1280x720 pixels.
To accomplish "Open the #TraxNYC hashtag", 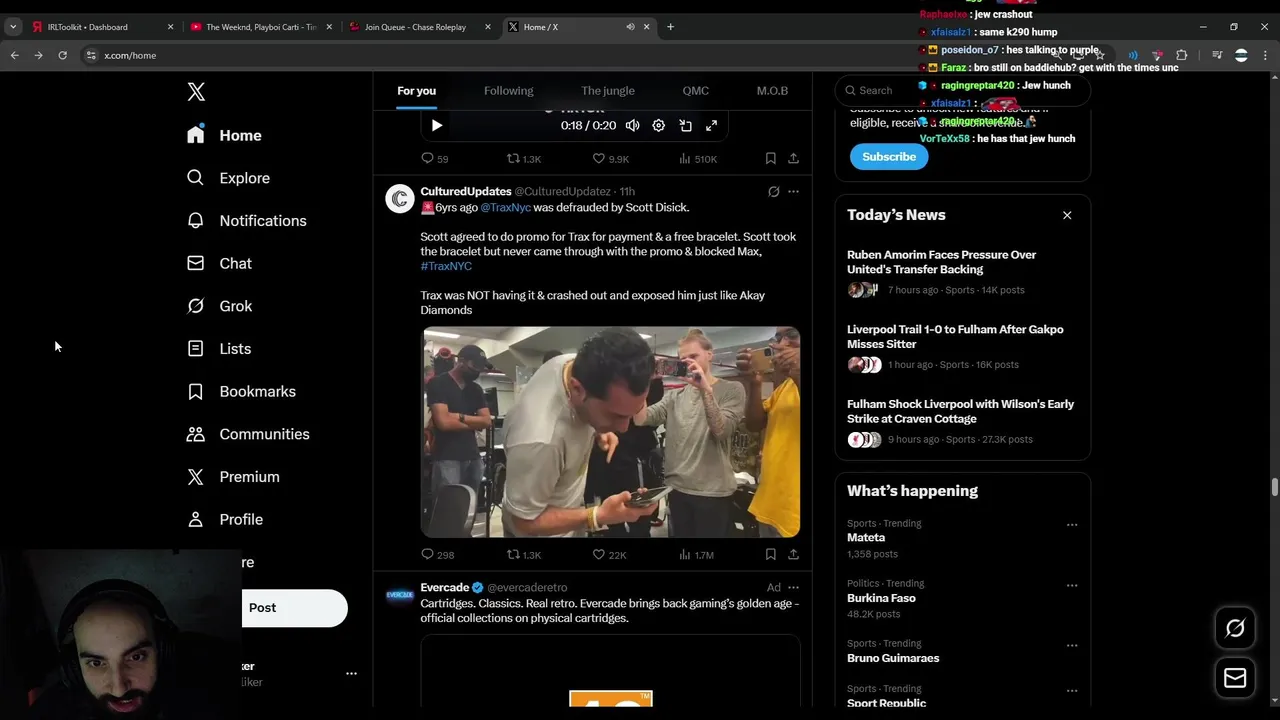I will [x=446, y=266].
